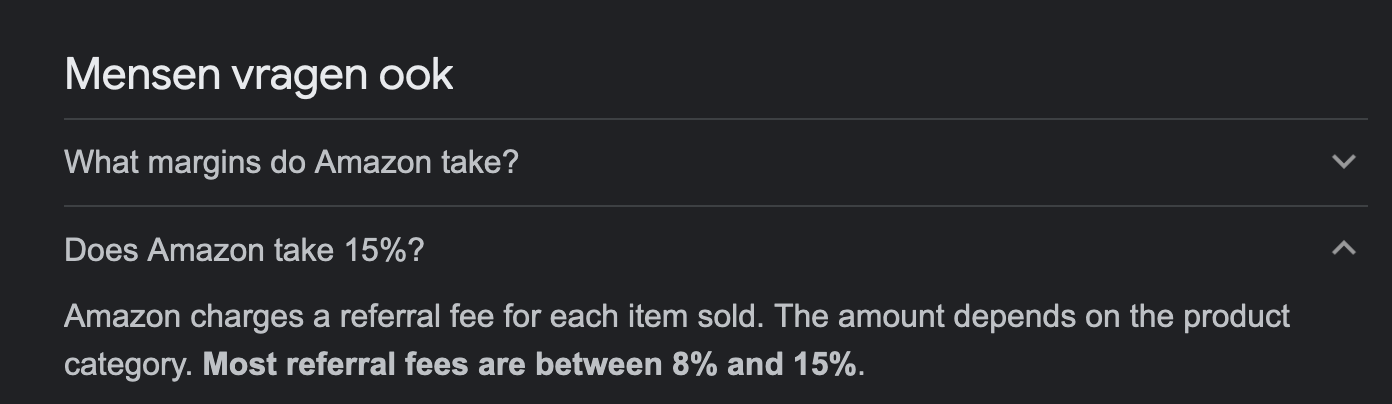
Task: Click "product" at end of answer's first line
Action: point(1236,317)
